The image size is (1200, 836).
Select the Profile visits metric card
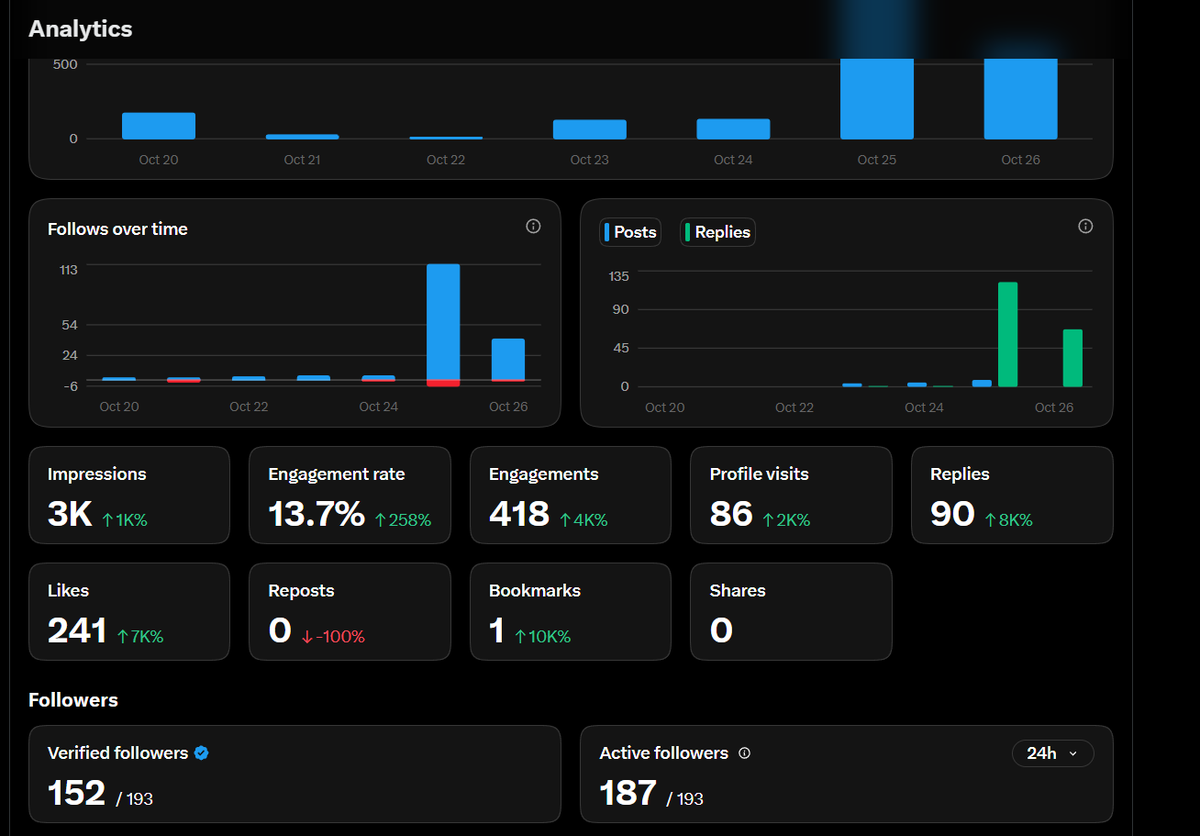(791, 495)
